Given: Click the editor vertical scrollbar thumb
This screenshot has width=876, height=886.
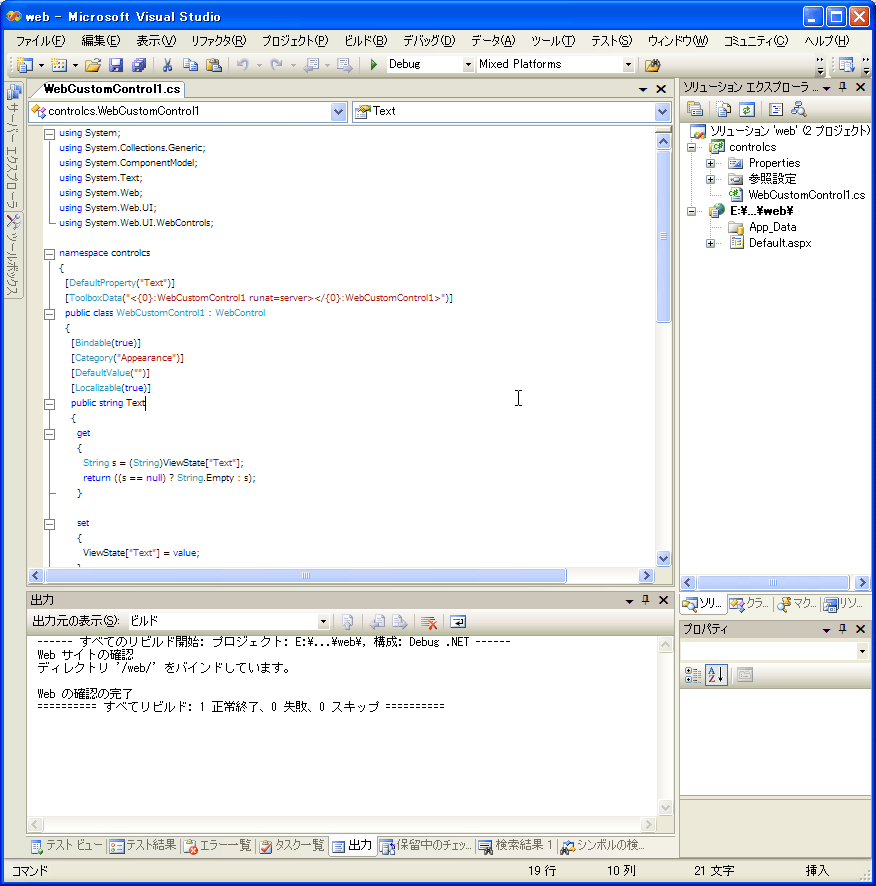Looking at the screenshot, I should point(663,236).
